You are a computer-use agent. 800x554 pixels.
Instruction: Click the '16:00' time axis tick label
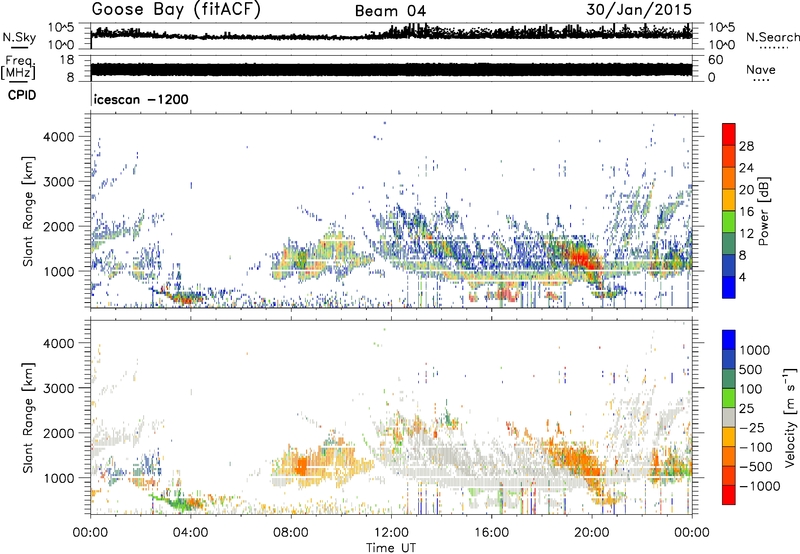click(x=491, y=533)
